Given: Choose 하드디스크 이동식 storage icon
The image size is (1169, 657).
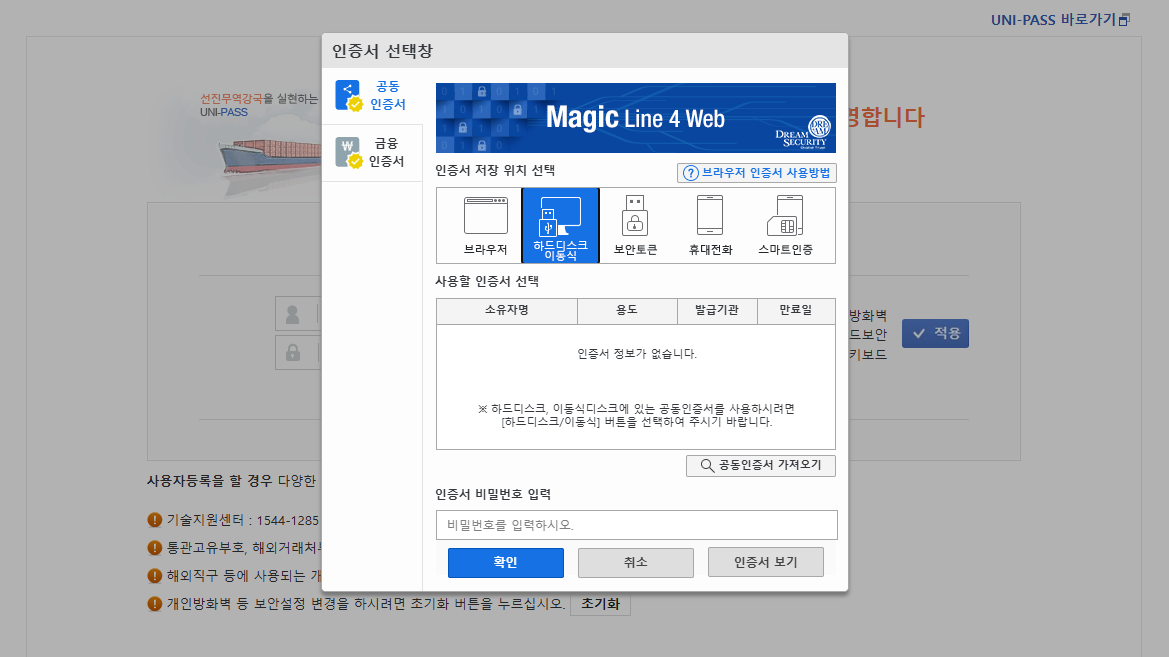Looking at the screenshot, I should 561,225.
